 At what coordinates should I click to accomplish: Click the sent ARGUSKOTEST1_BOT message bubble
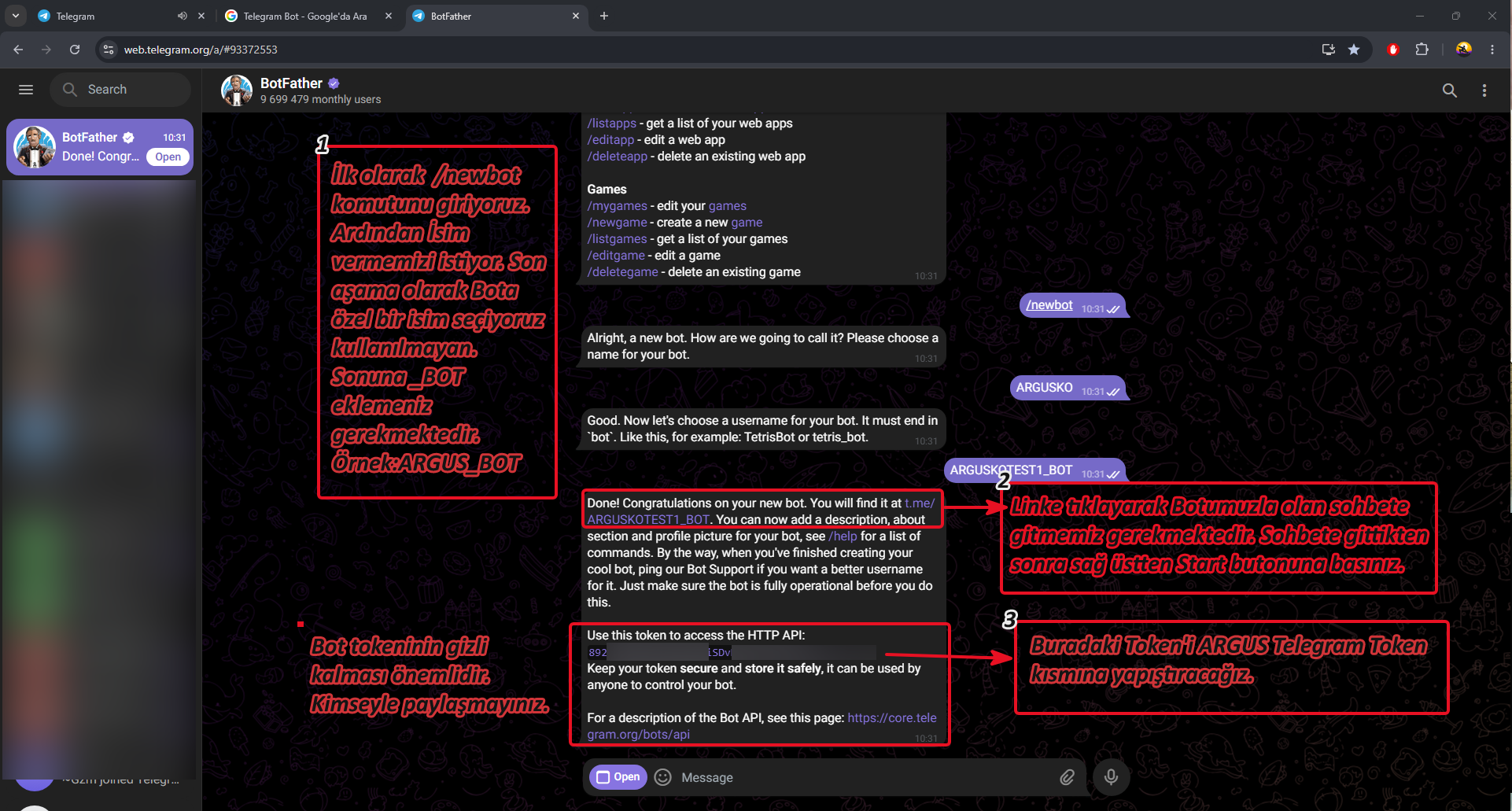(x=1035, y=470)
